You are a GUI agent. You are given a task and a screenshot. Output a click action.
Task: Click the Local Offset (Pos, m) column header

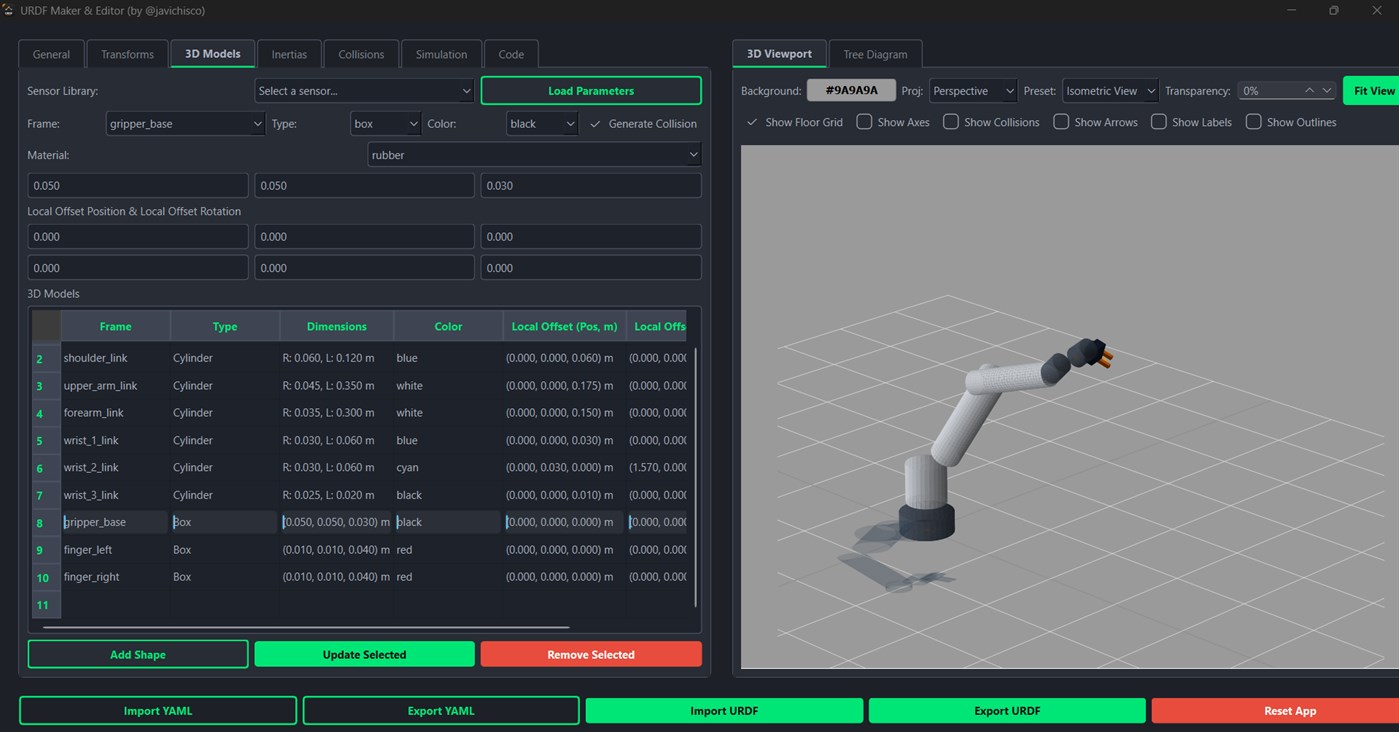pos(565,326)
